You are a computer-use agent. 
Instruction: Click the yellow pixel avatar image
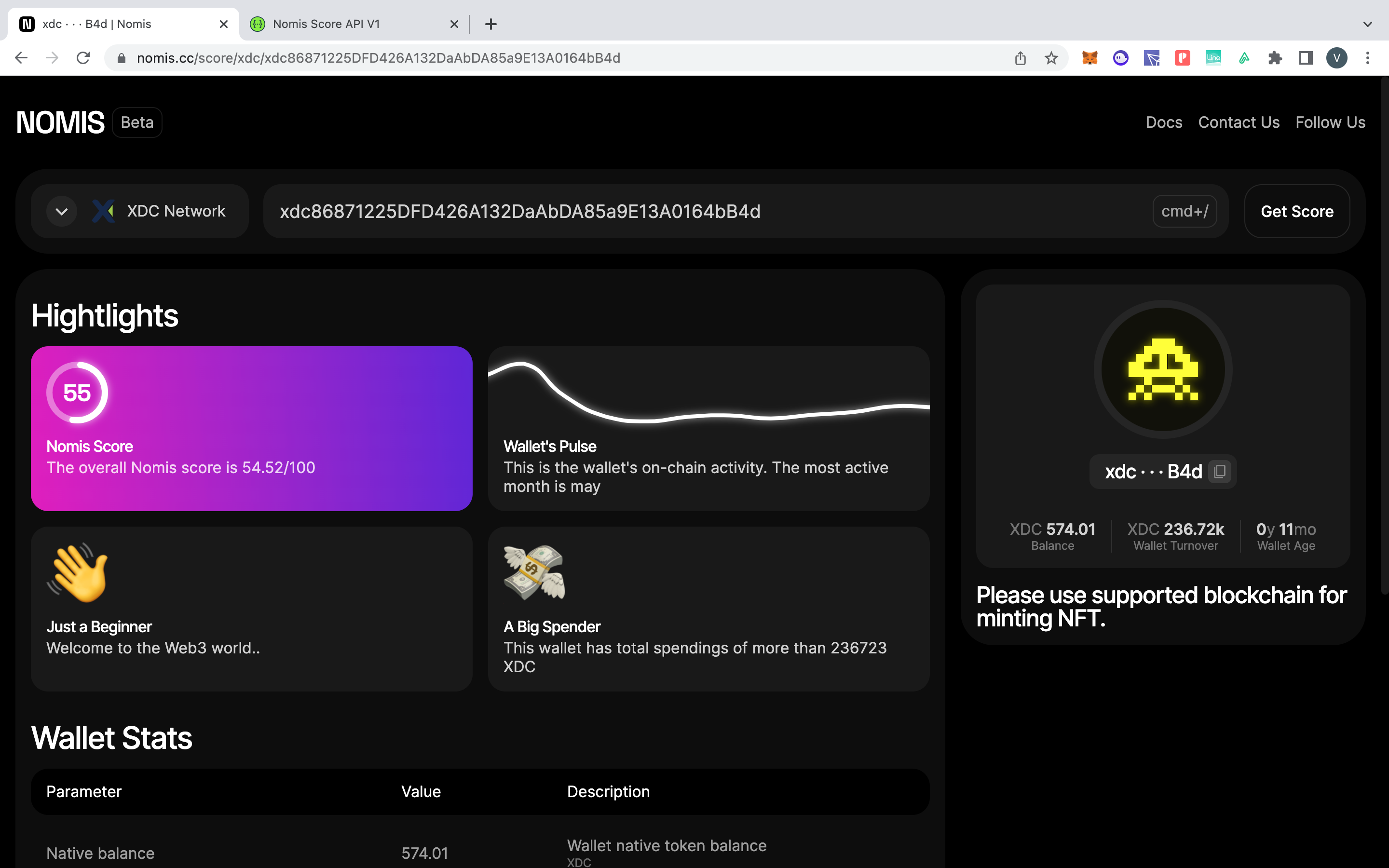point(1163,369)
